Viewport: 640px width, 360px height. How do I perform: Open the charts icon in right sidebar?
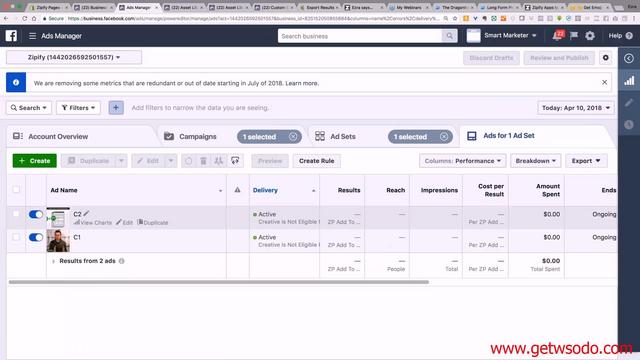(629, 80)
